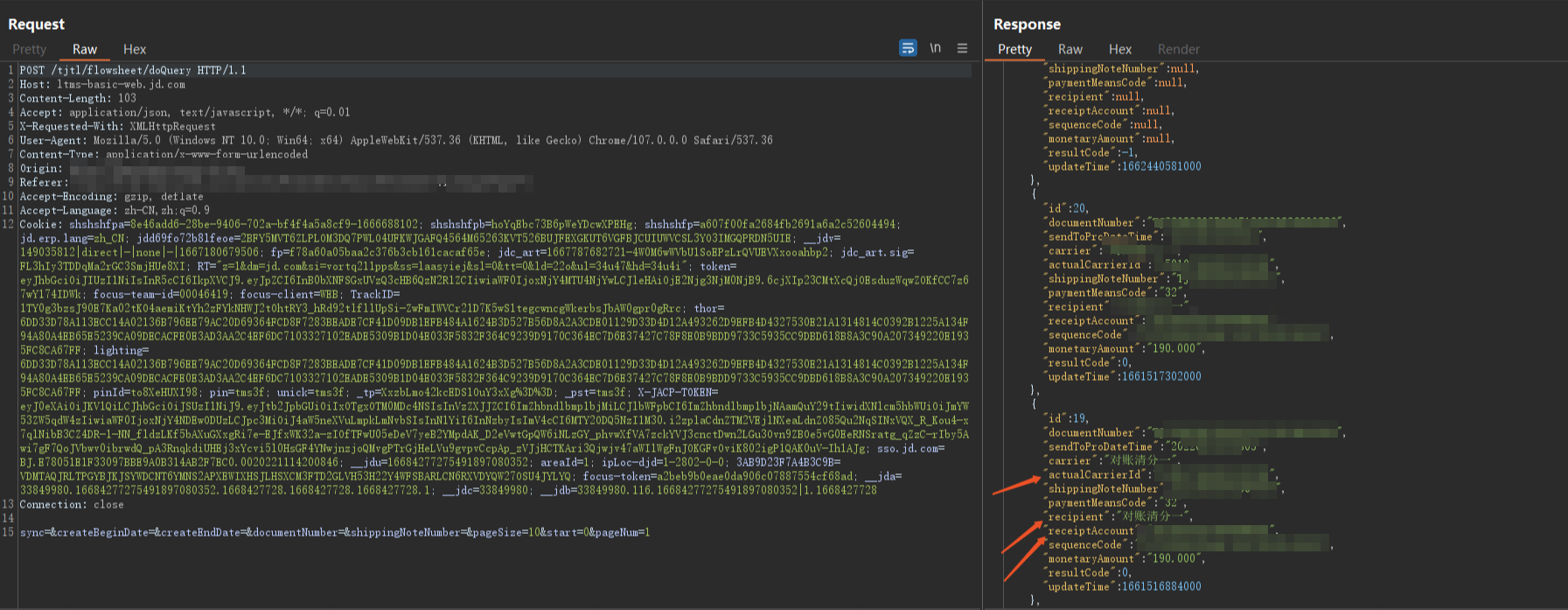The width and height of the screenshot is (1568, 610).
Task: Click "resultCode":-1 in the response
Action: click(1091, 152)
